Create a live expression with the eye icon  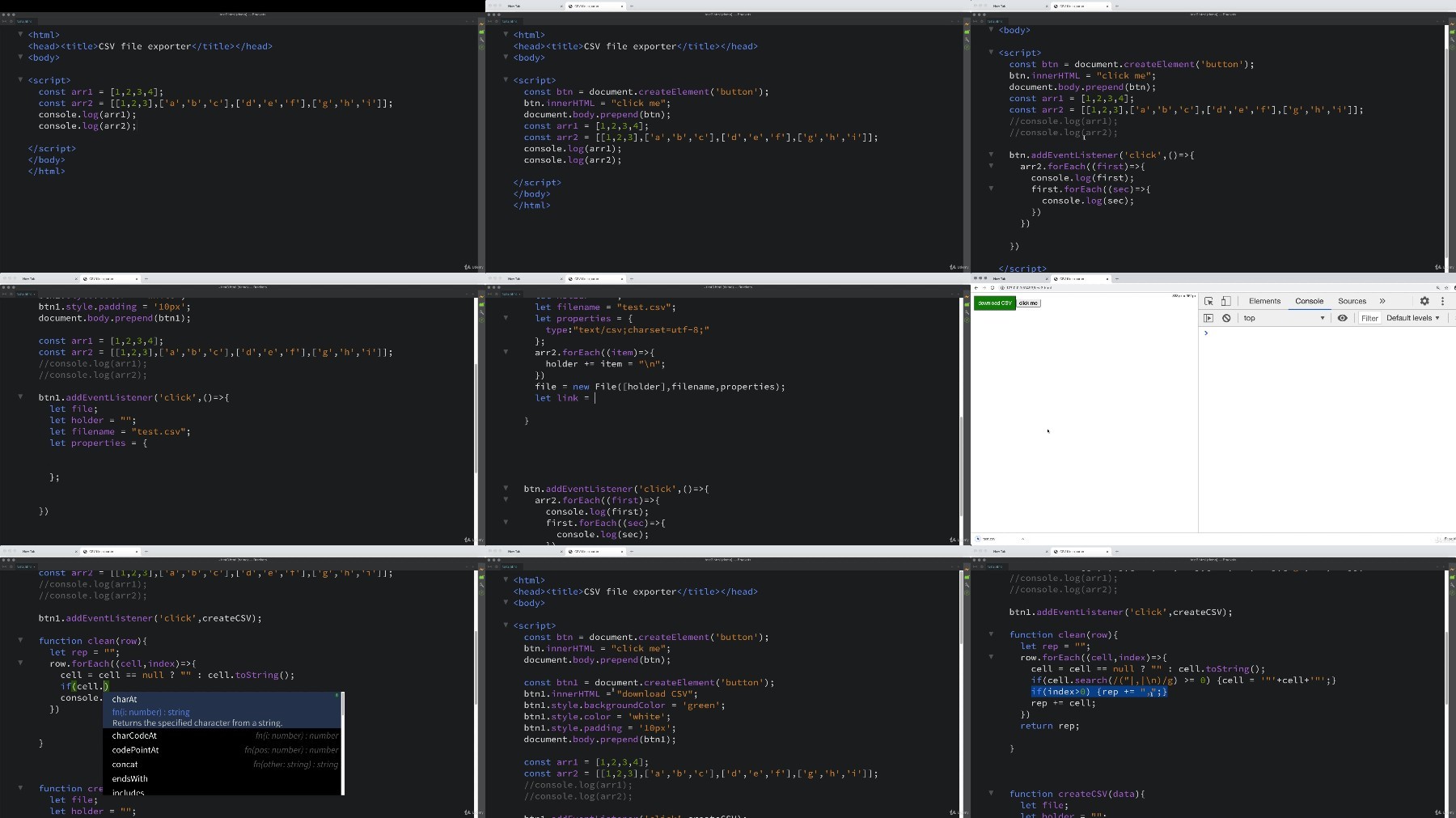pyautogui.click(x=1343, y=318)
